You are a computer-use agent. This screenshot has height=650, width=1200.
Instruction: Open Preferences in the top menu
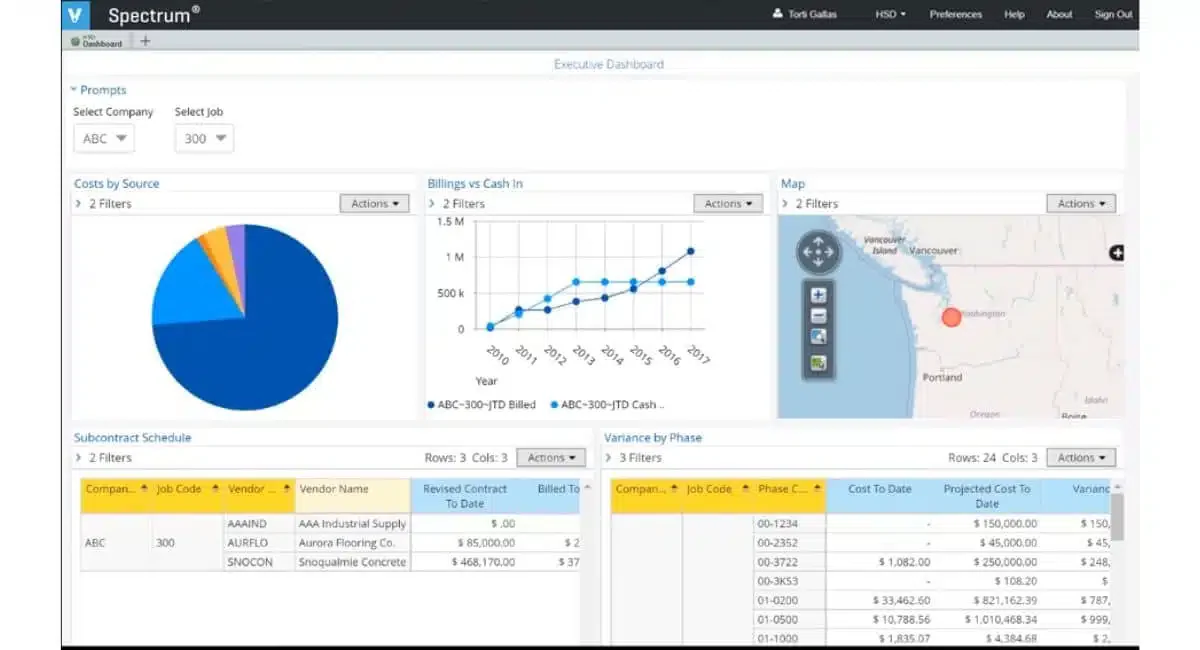click(956, 14)
